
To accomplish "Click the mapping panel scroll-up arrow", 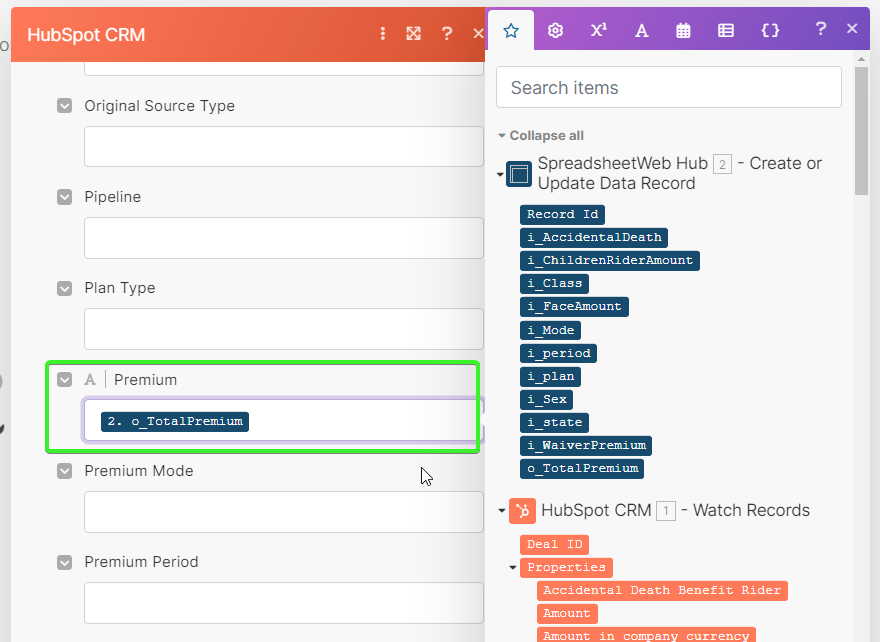I will (861, 59).
